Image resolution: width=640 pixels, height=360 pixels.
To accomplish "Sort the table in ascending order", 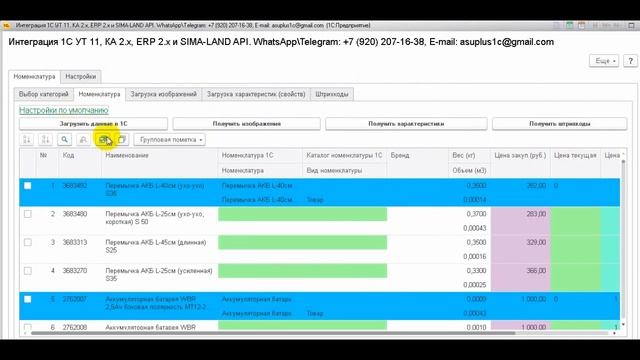I will point(27,140).
